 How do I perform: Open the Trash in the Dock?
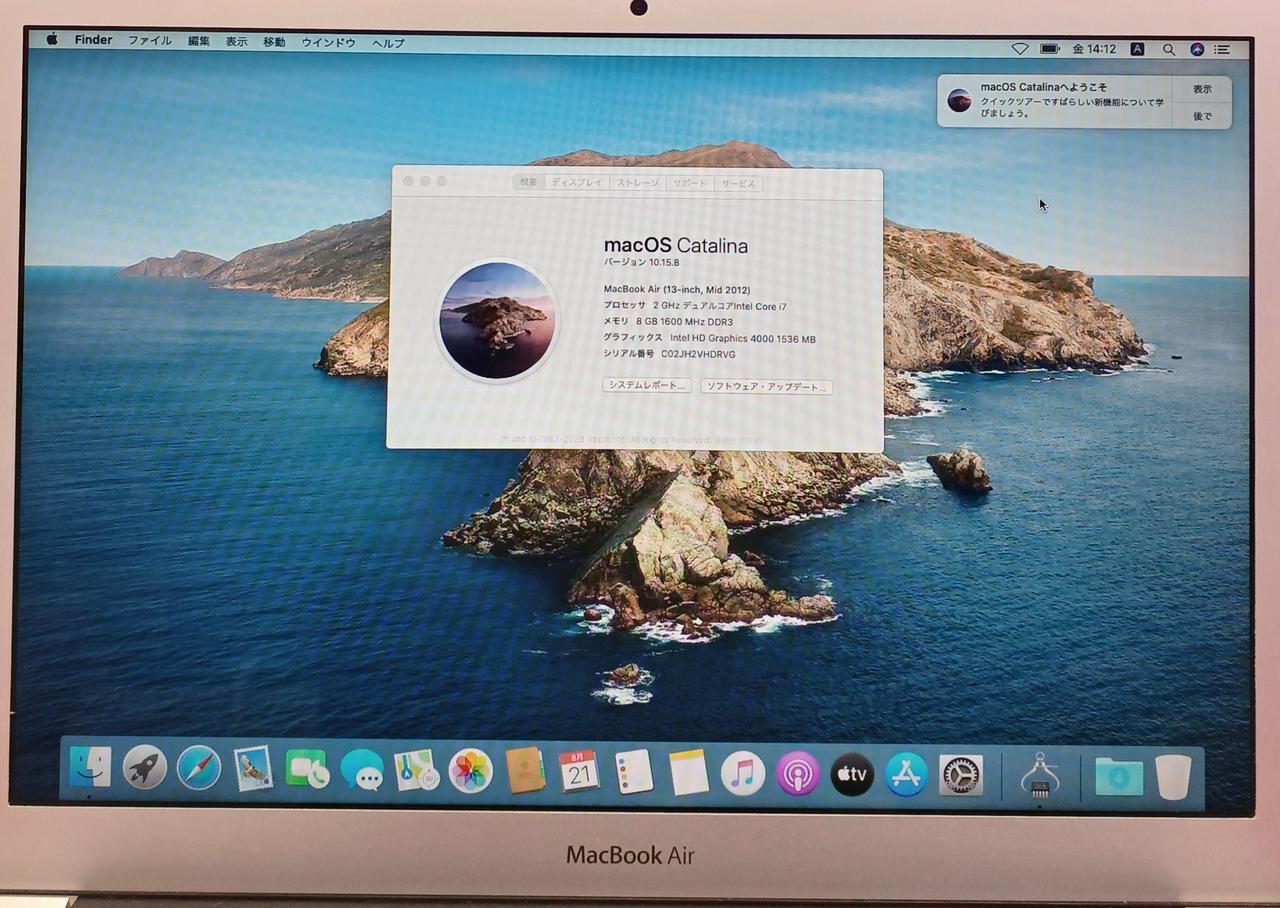[x=1174, y=777]
